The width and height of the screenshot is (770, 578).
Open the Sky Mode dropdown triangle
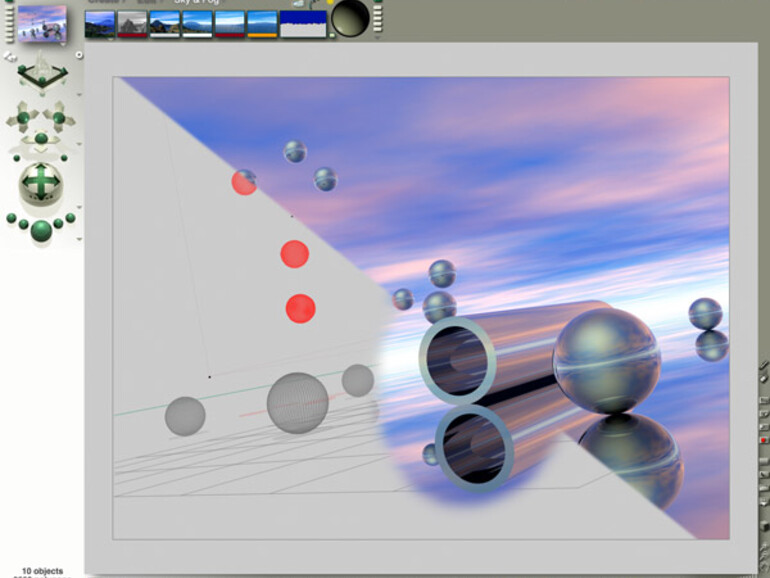110,40
